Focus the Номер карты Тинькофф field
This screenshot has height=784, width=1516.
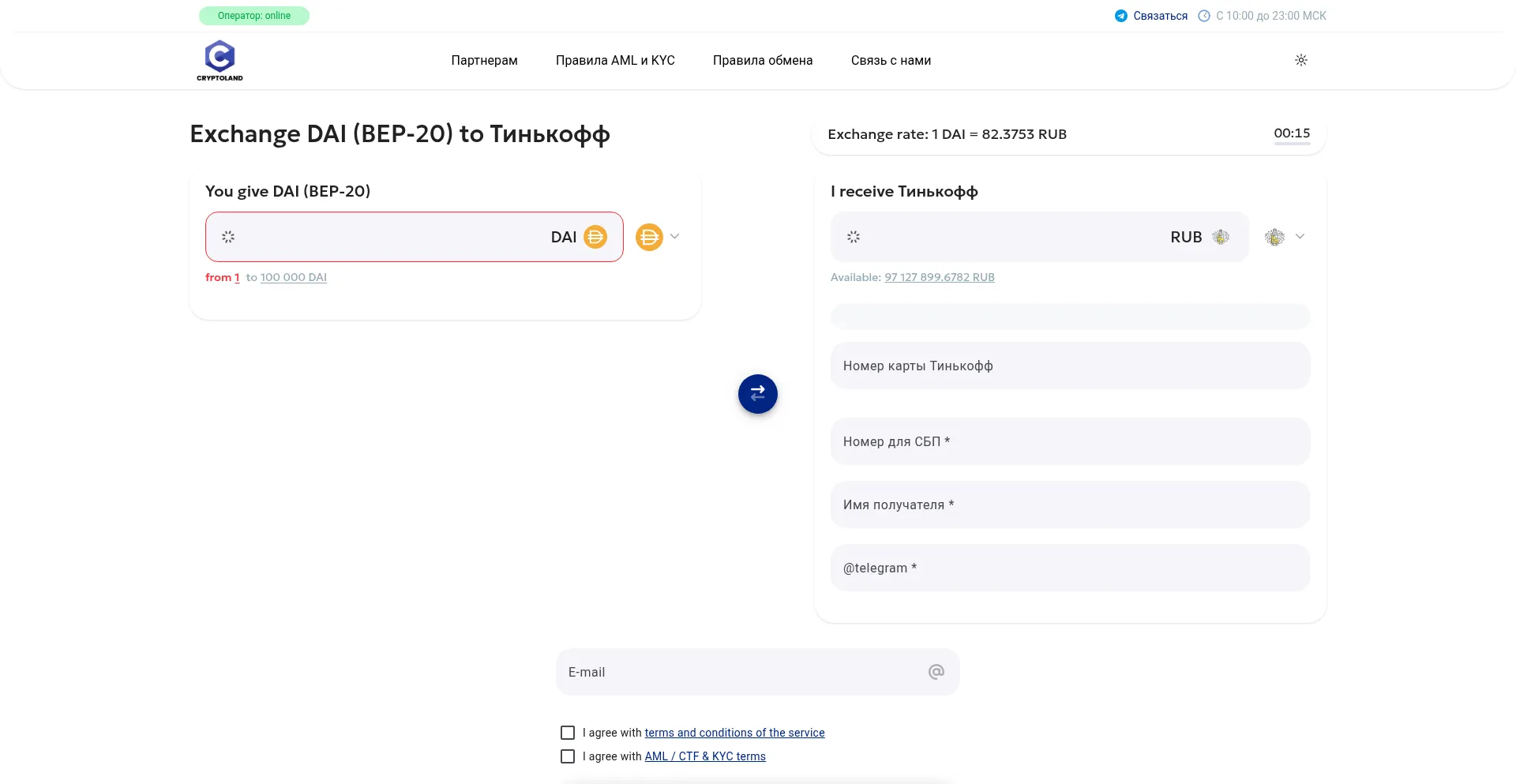coord(1071,366)
